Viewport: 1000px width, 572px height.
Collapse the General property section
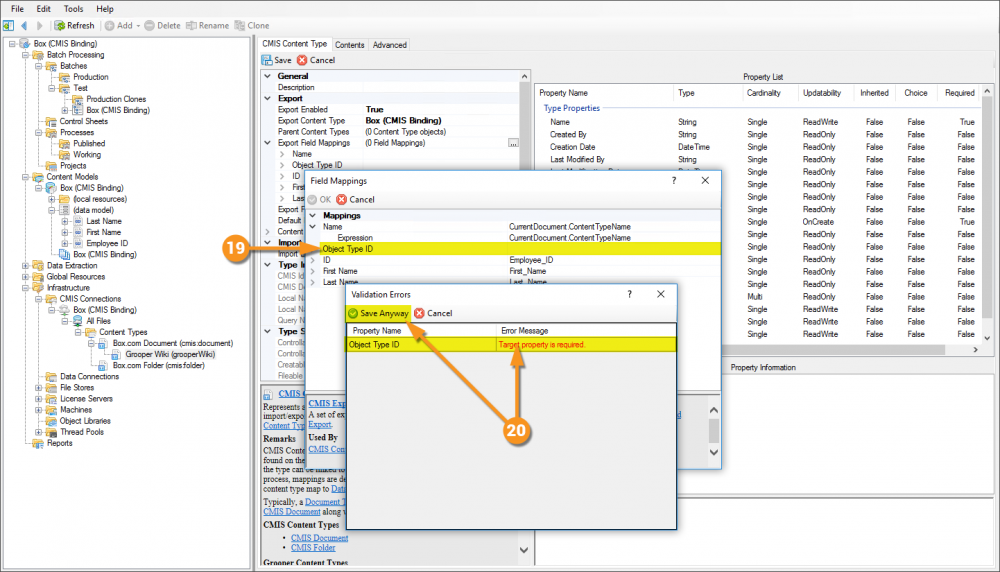pyautogui.click(x=268, y=76)
